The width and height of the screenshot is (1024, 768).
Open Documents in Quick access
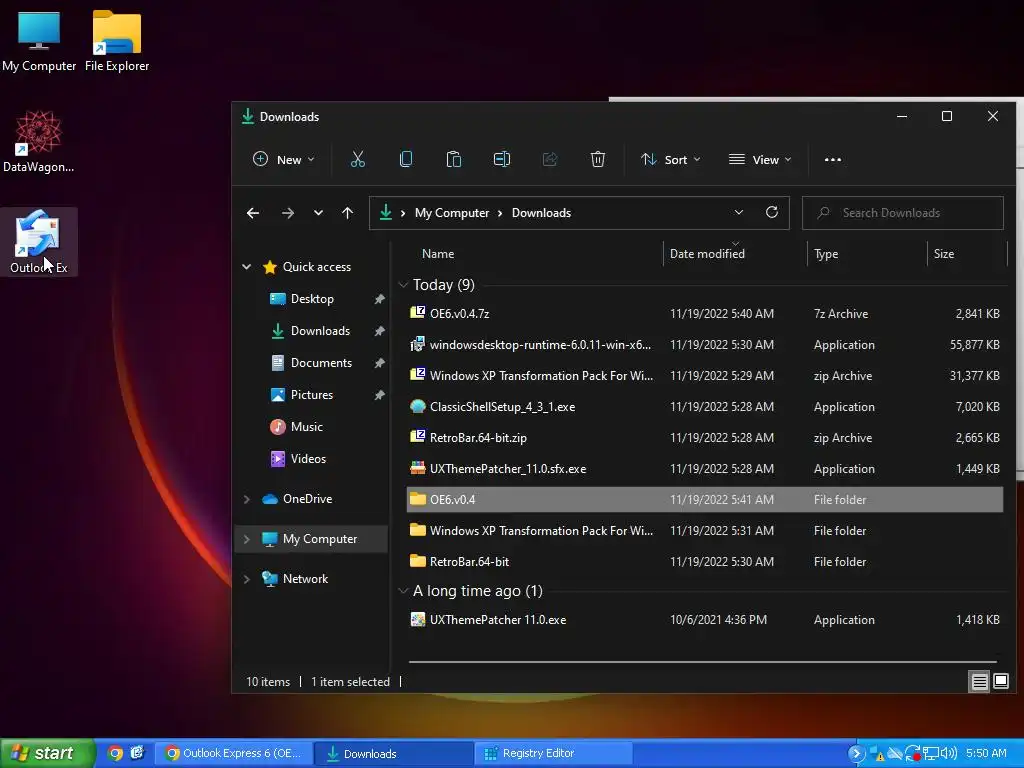(x=321, y=362)
